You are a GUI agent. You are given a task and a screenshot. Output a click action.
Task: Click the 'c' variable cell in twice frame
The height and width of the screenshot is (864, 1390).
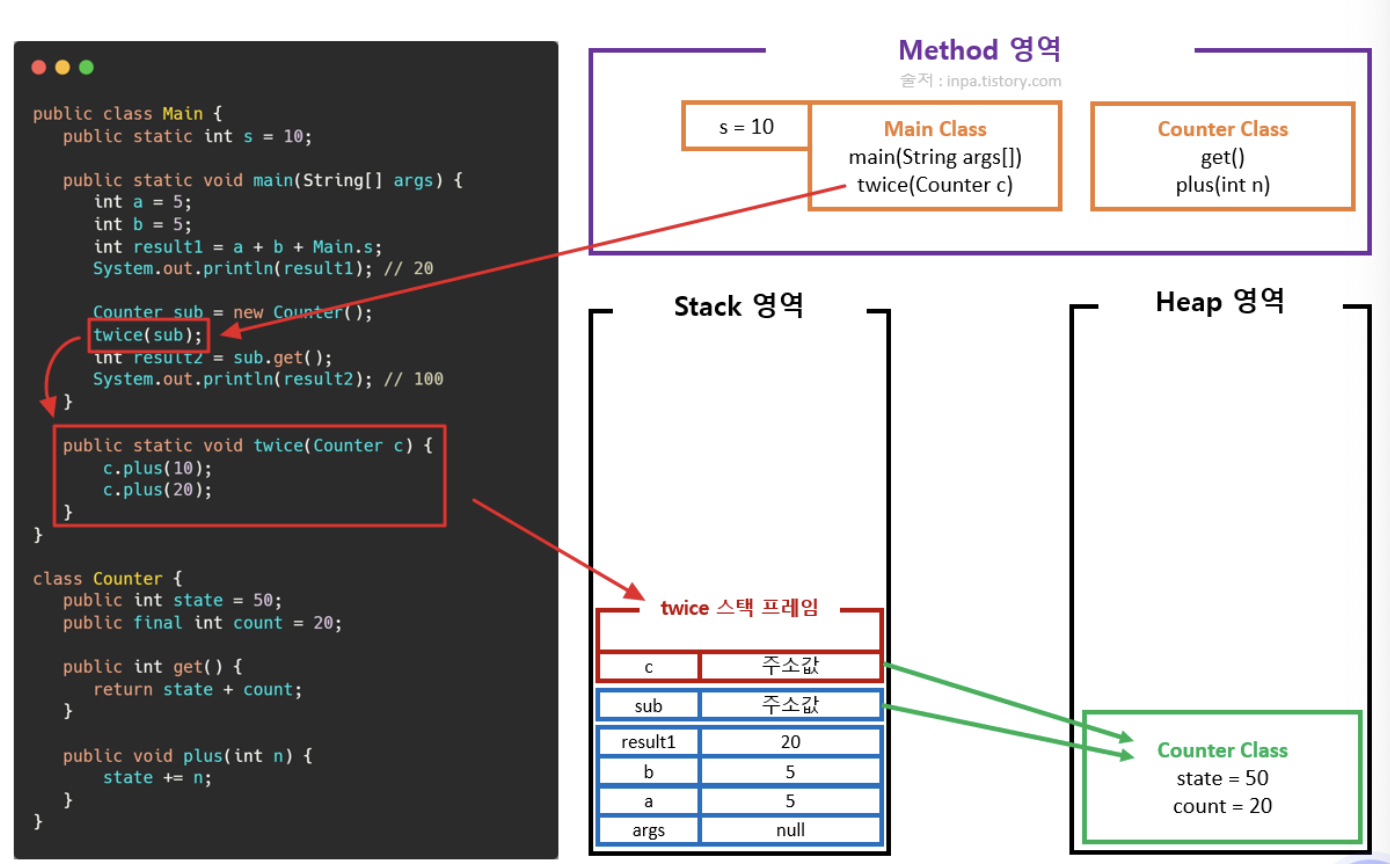(648, 667)
